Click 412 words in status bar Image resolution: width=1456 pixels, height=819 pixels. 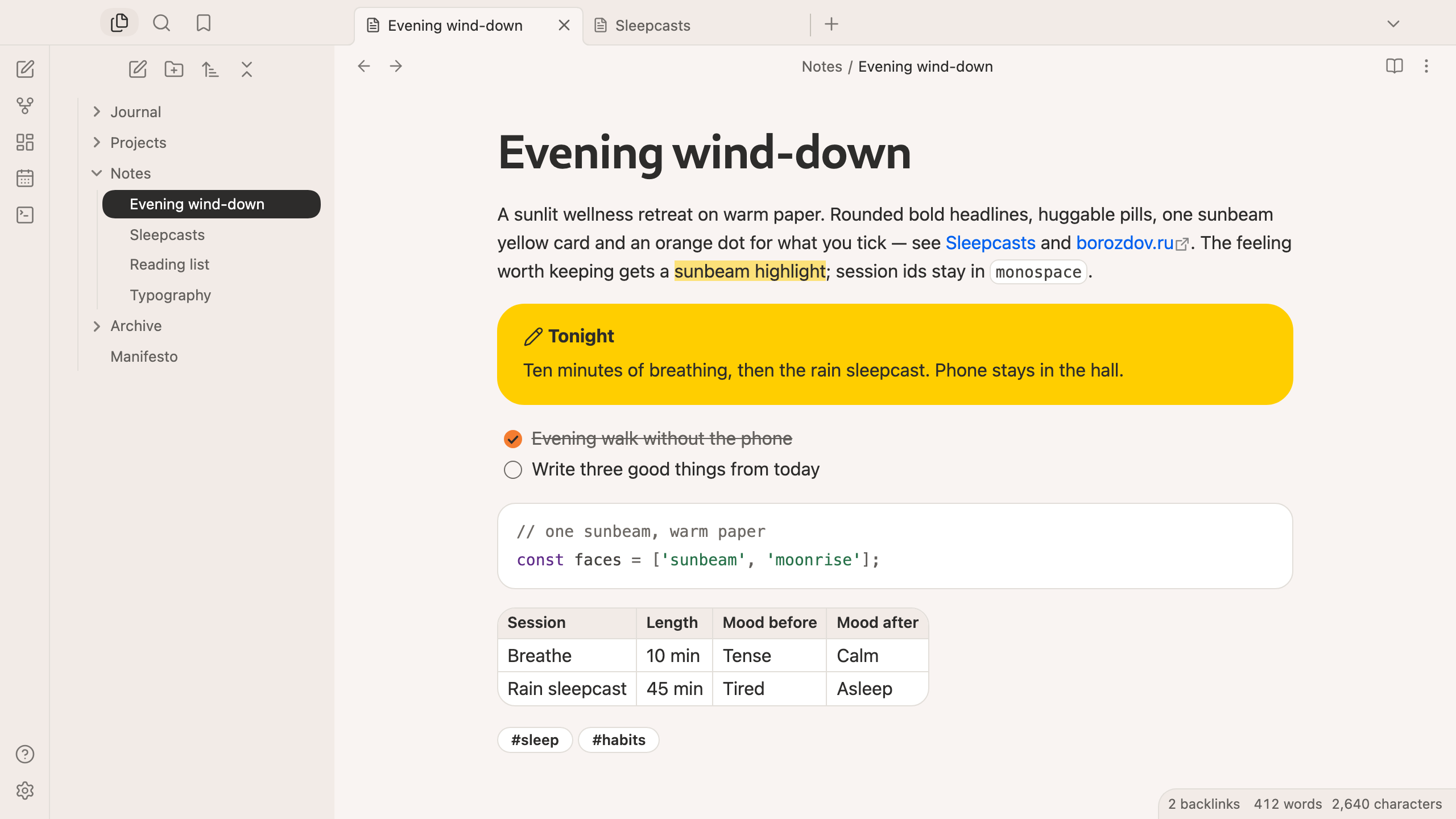(1288, 804)
